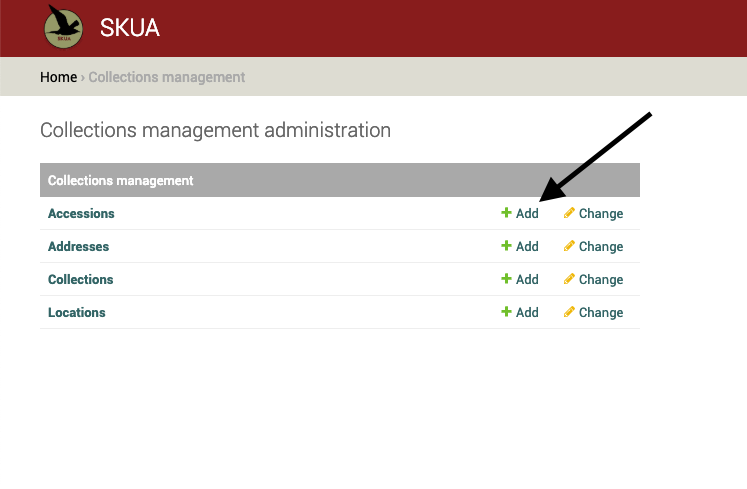This screenshot has width=747, height=489.
Task: Click the SKUA bird logo
Action: 64,27
